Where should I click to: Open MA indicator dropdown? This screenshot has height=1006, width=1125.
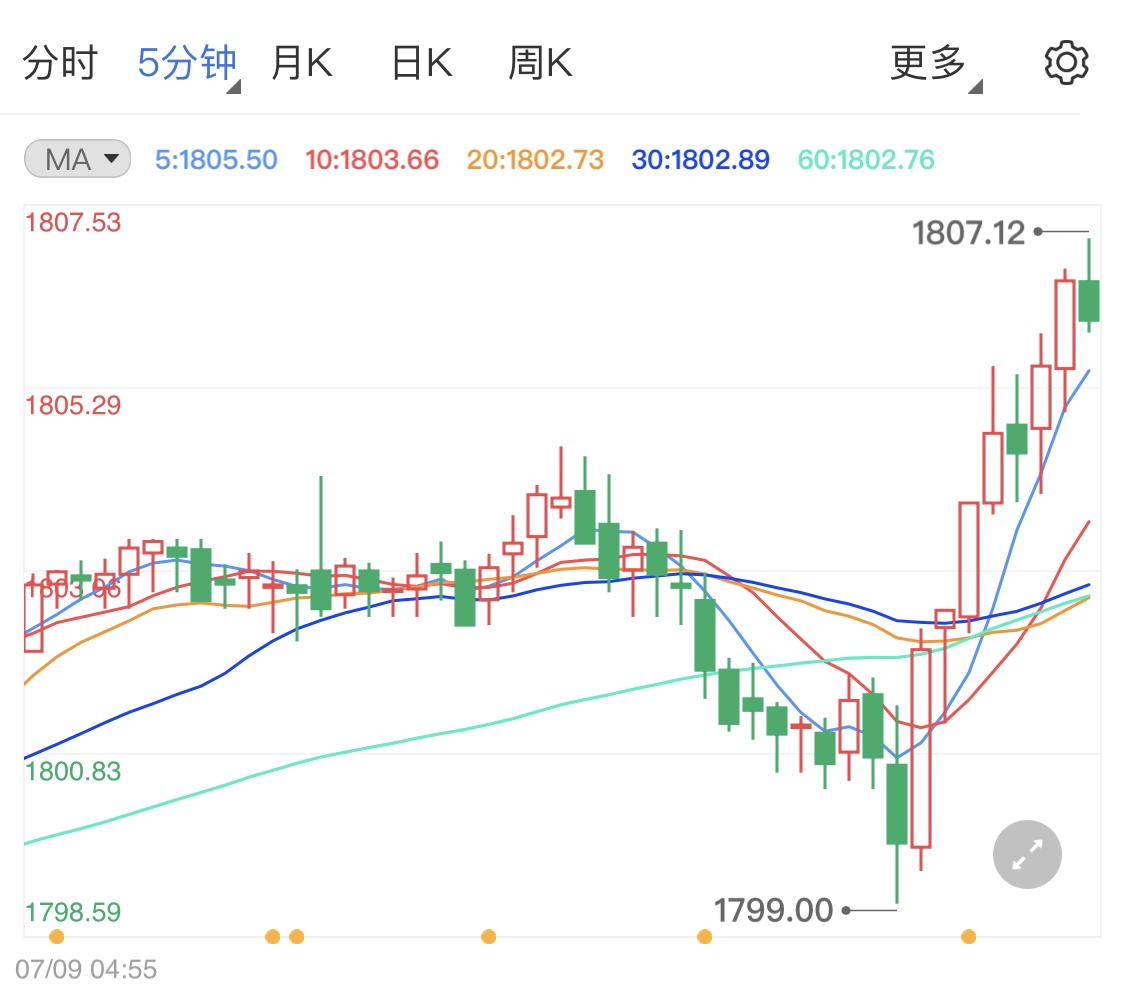[77, 159]
